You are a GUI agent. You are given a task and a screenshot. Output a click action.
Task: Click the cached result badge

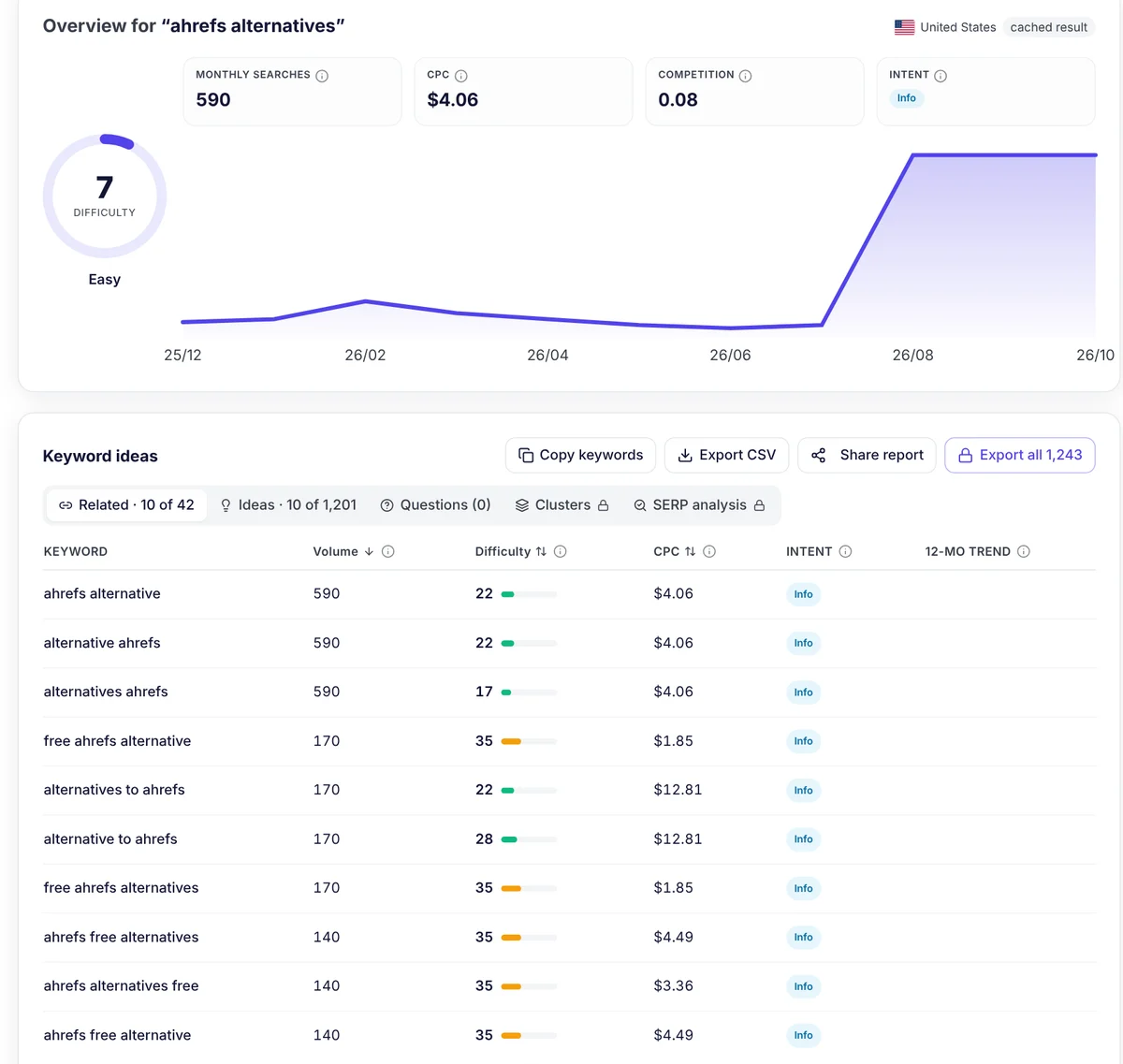[1048, 27]
